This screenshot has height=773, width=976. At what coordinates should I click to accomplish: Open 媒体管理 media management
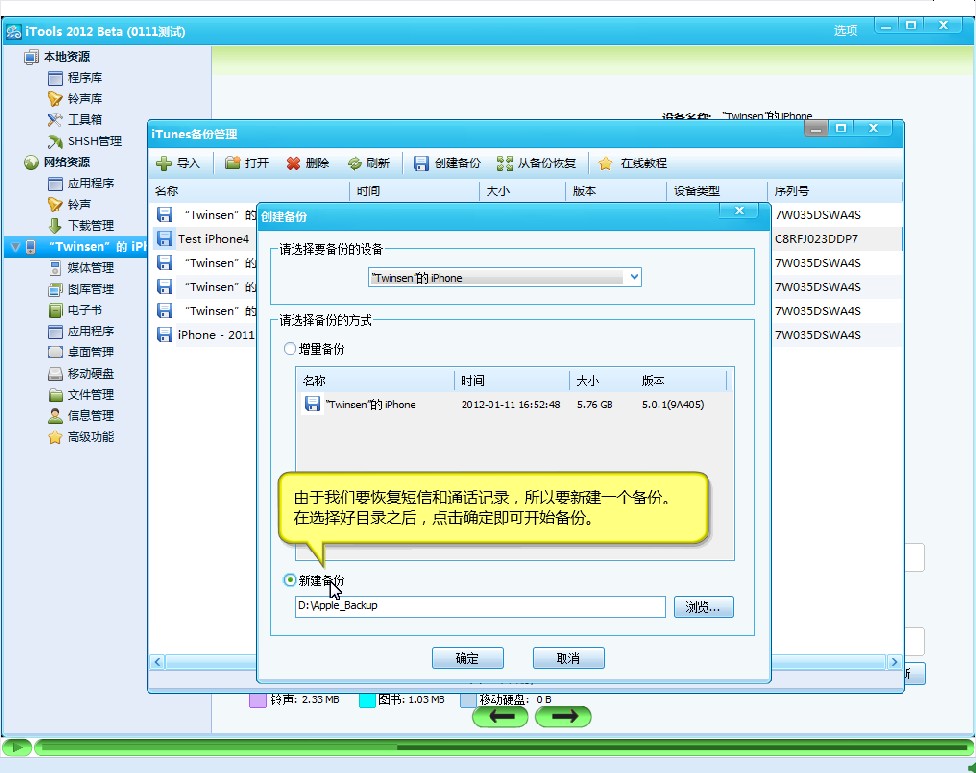81,268
